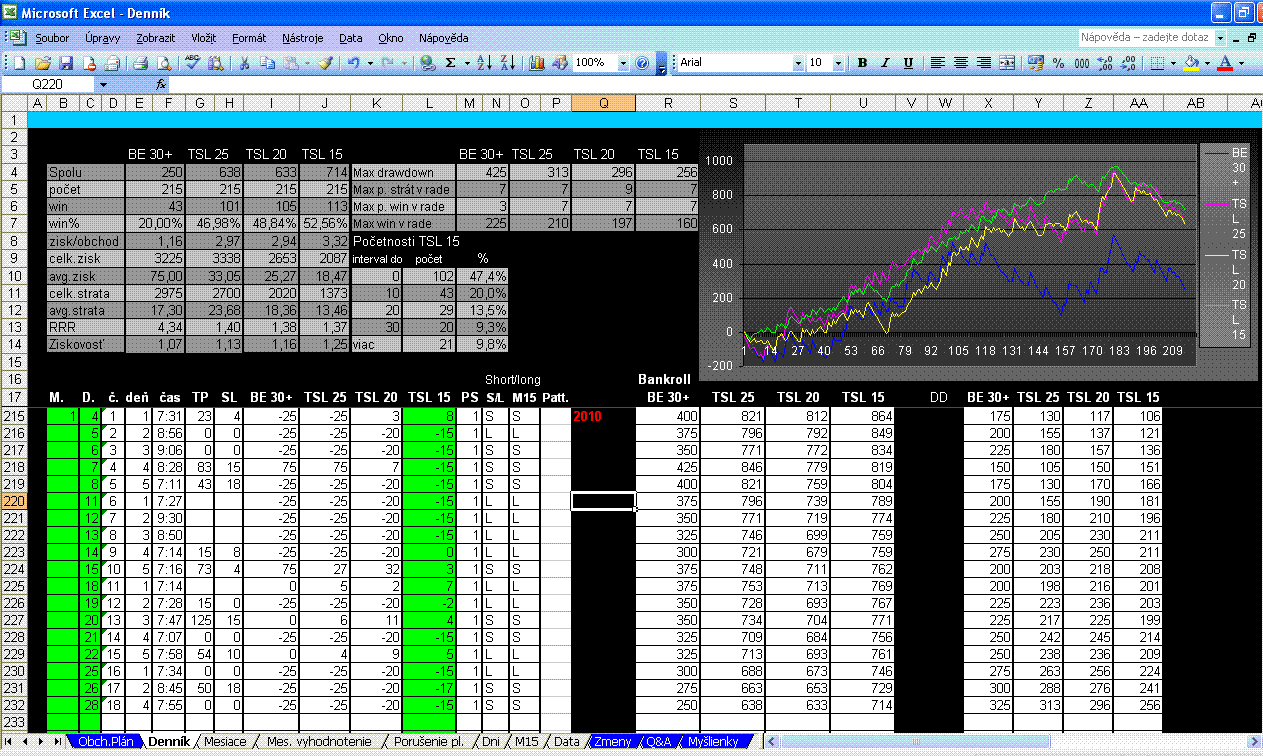Open the font name dropdown showing Arial
This screenshot has width=1263, height=756.
[798, 63]
